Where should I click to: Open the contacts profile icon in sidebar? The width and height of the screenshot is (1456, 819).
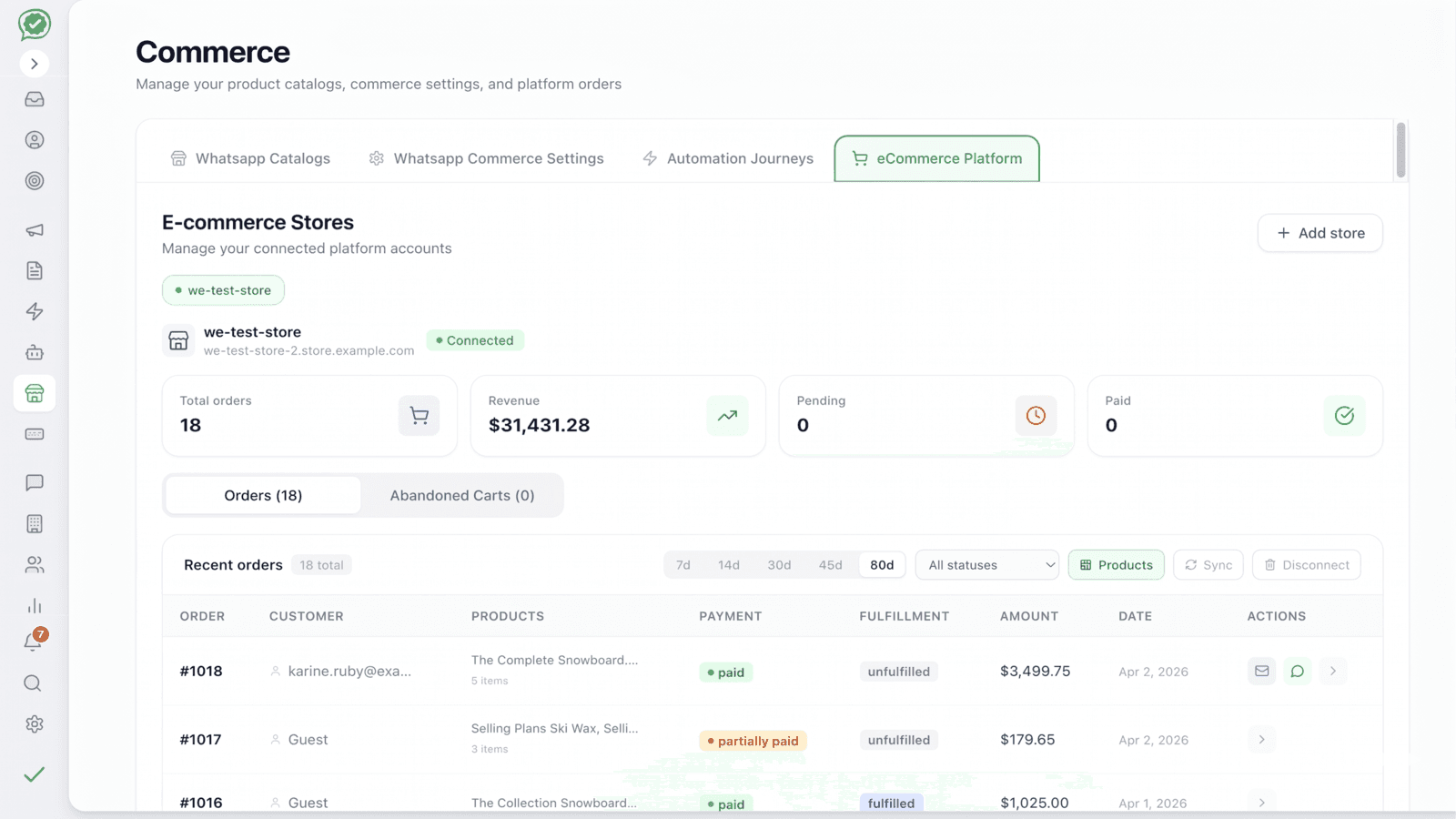[35, 140]
